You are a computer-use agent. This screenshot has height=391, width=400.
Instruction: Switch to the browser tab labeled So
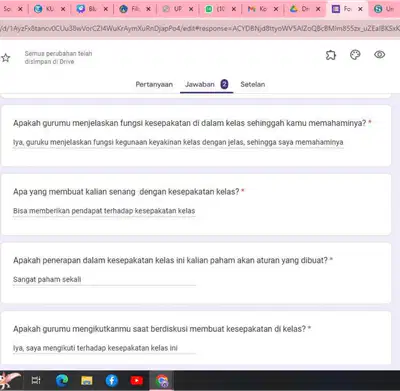[7, 9]
